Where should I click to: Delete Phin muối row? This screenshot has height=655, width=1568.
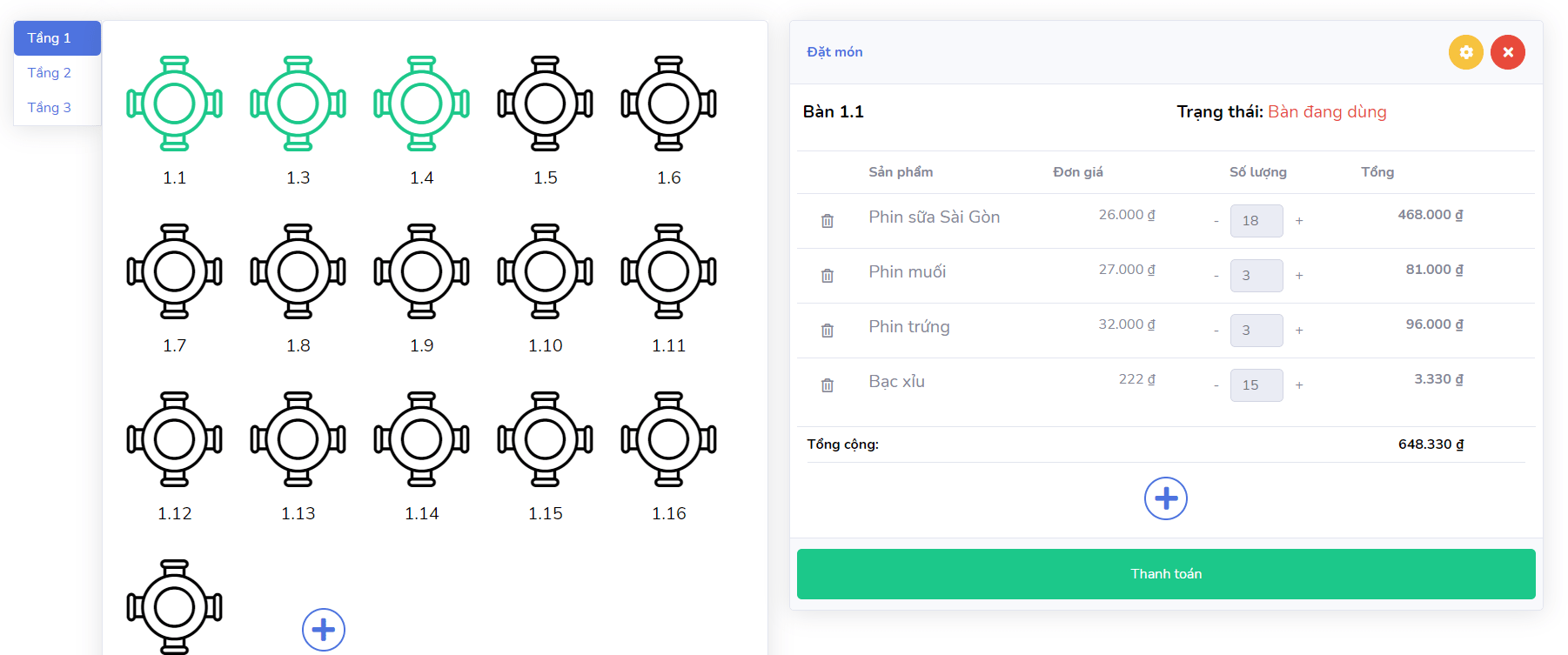click(828, 276)
